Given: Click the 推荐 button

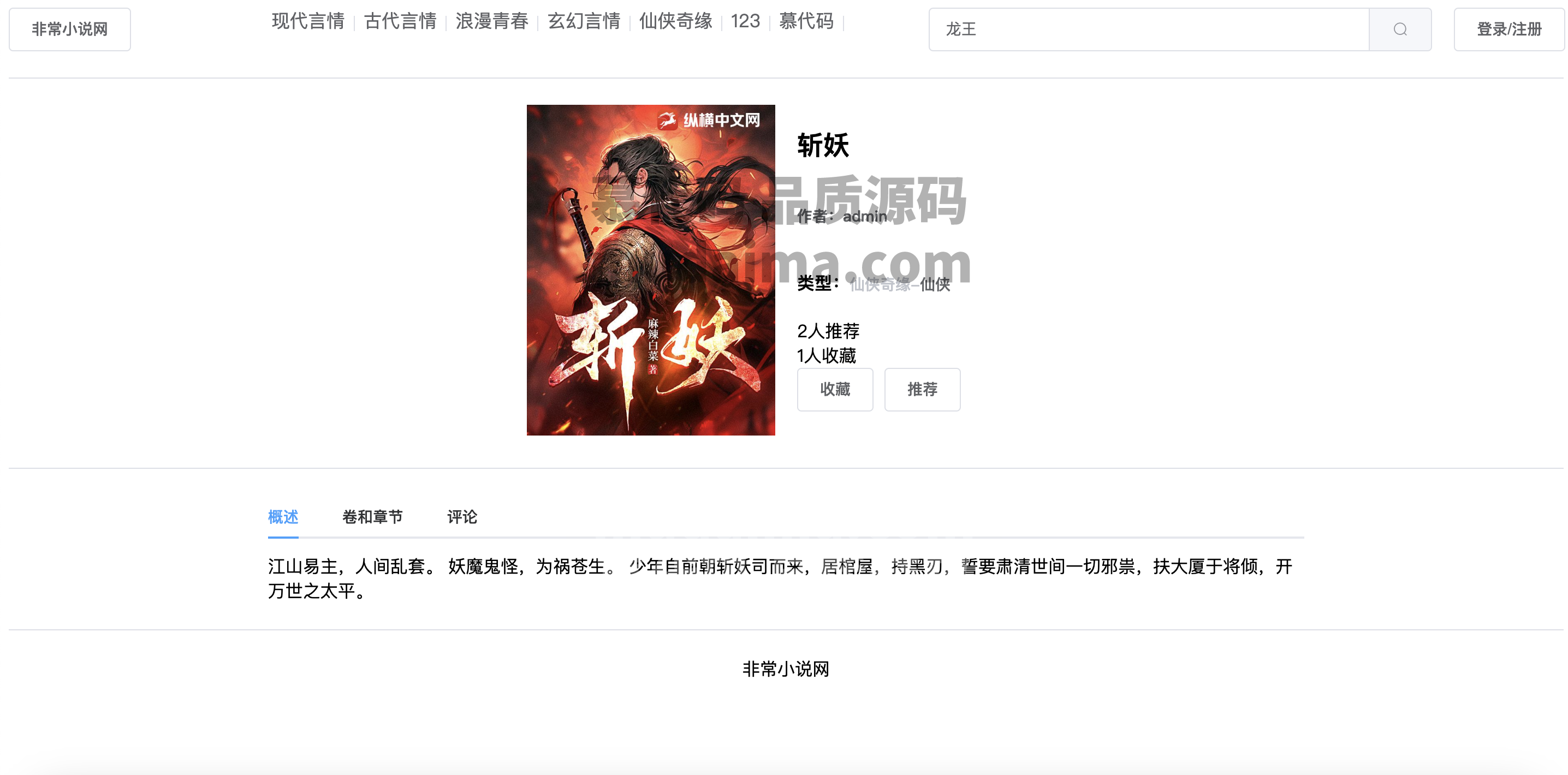Looking at the screenshot, I should tap(922, 389).
